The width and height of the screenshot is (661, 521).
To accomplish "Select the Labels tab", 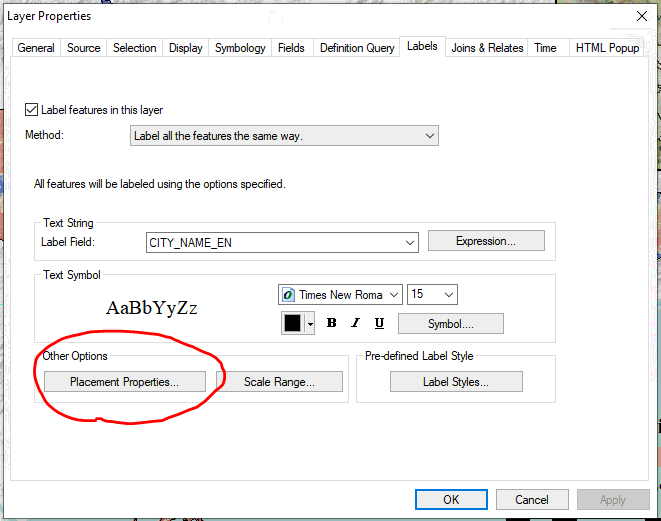I will pyautogui.click(x=422, y=46).
